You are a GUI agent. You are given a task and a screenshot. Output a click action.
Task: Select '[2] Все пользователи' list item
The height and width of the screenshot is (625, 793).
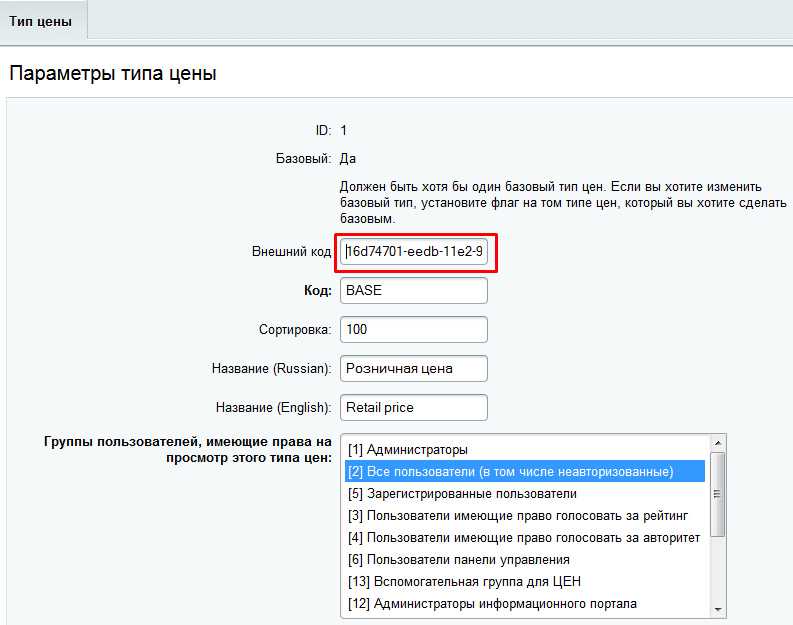pyautogui.click(x=510, y=471)
